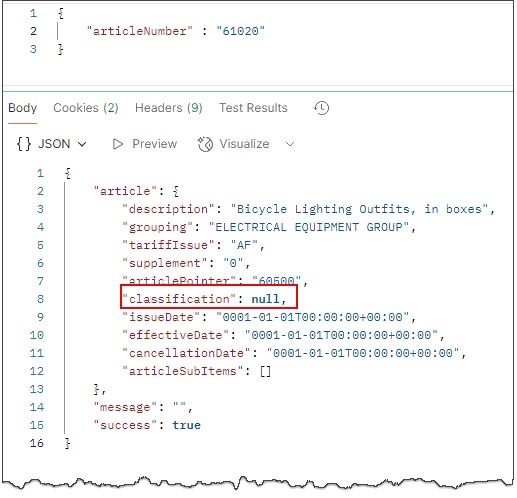Click the "cancellationDate" key

186,353
